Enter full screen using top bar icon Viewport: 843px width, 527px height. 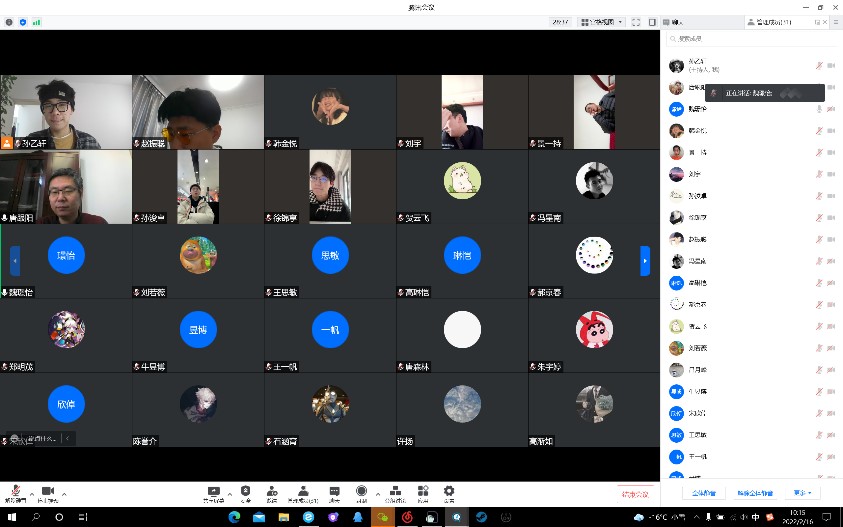tap(636, 21)
